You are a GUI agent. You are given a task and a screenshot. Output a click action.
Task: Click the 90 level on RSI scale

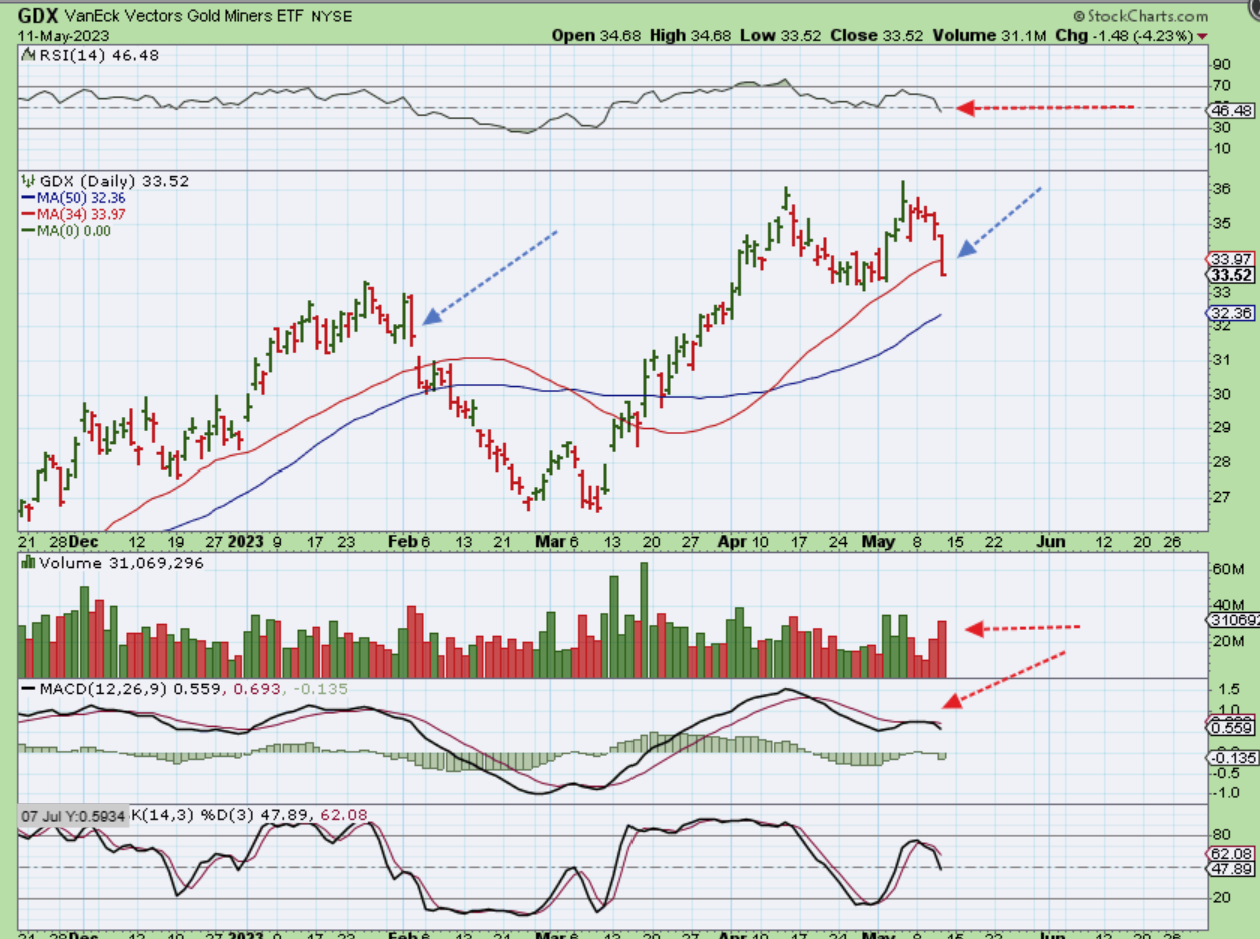[1221, 64]
